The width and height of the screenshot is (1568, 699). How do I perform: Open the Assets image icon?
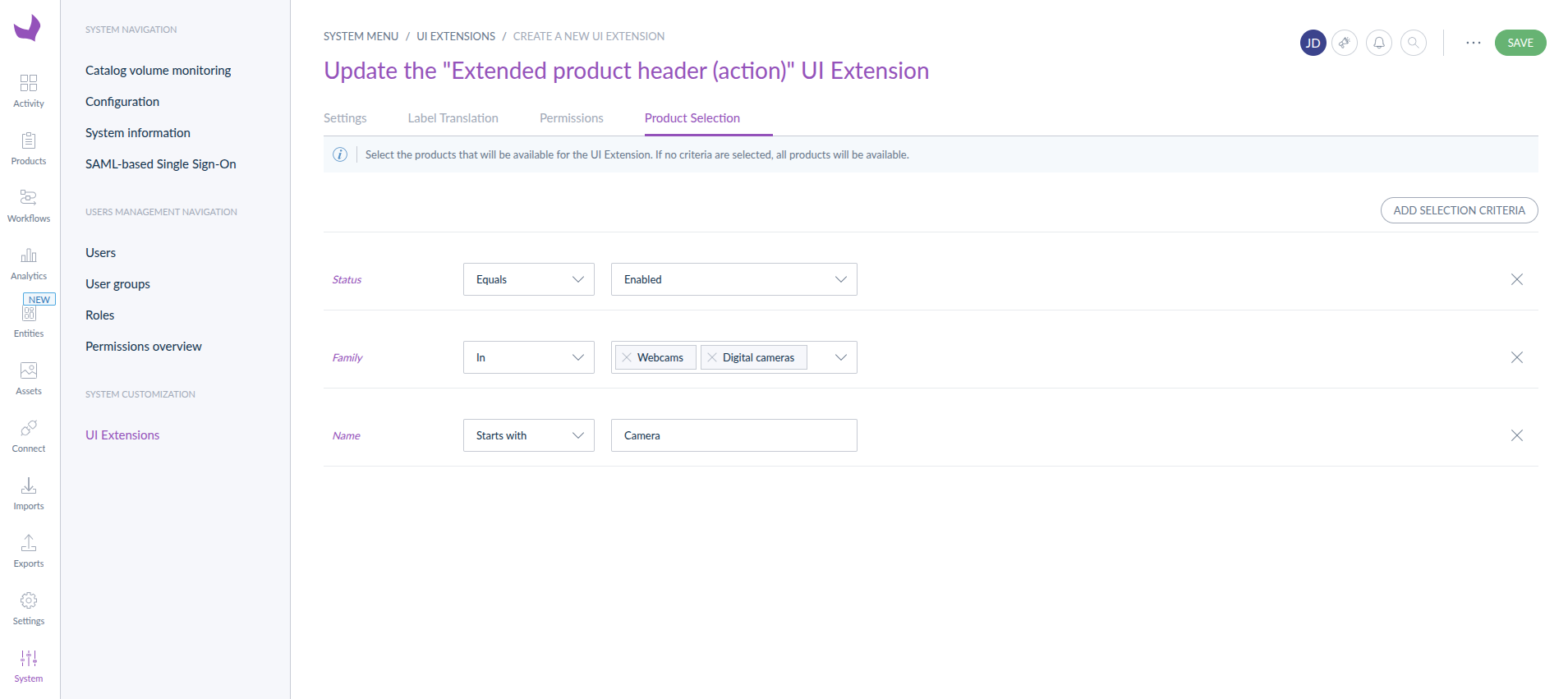point(29,370)
